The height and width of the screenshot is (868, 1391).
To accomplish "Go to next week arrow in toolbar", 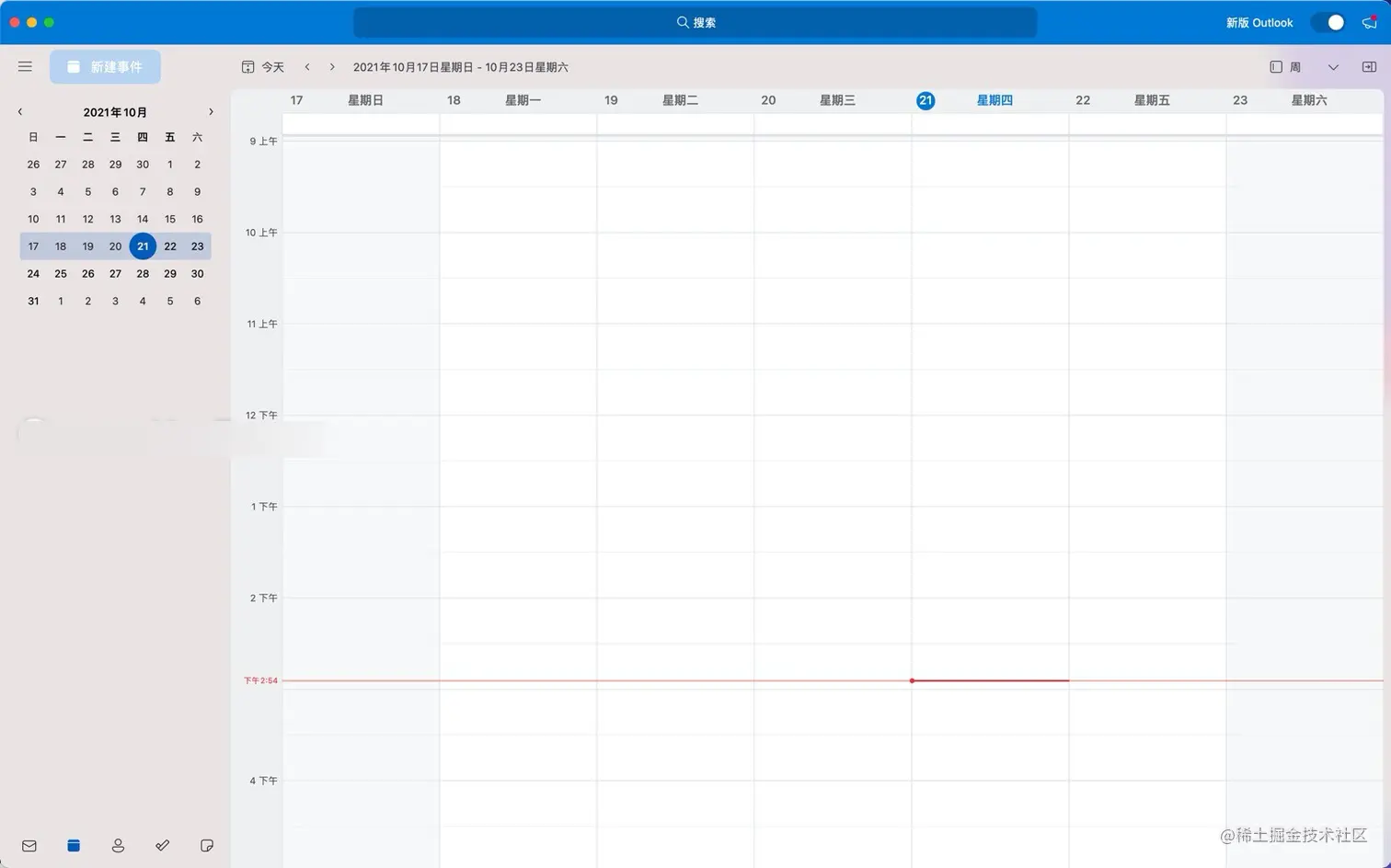I will (x=332, y=67).
